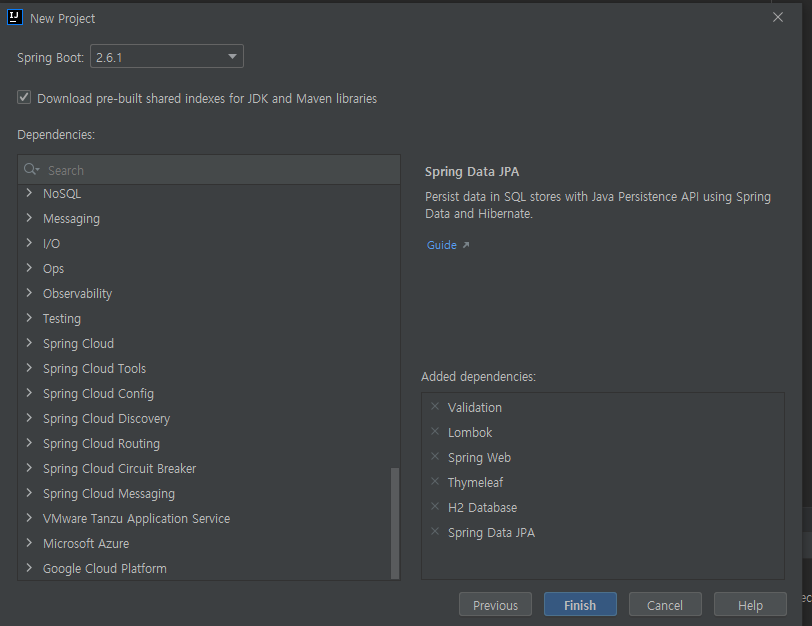Expand the Spring Cloud Routing category
812x626 pixels.
pos(30,443)
